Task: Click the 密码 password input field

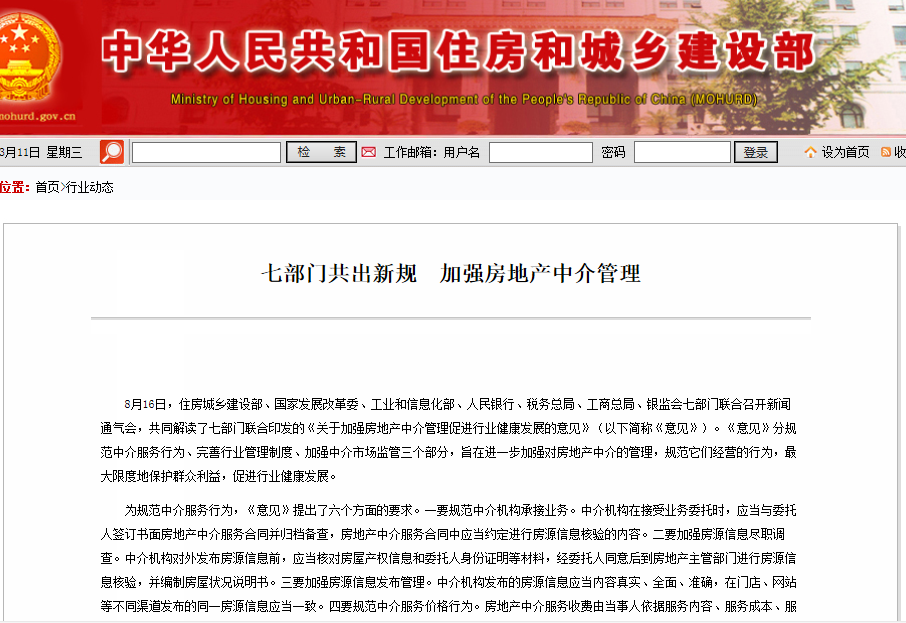Action: pyautogui.click(x=682, y=152)
